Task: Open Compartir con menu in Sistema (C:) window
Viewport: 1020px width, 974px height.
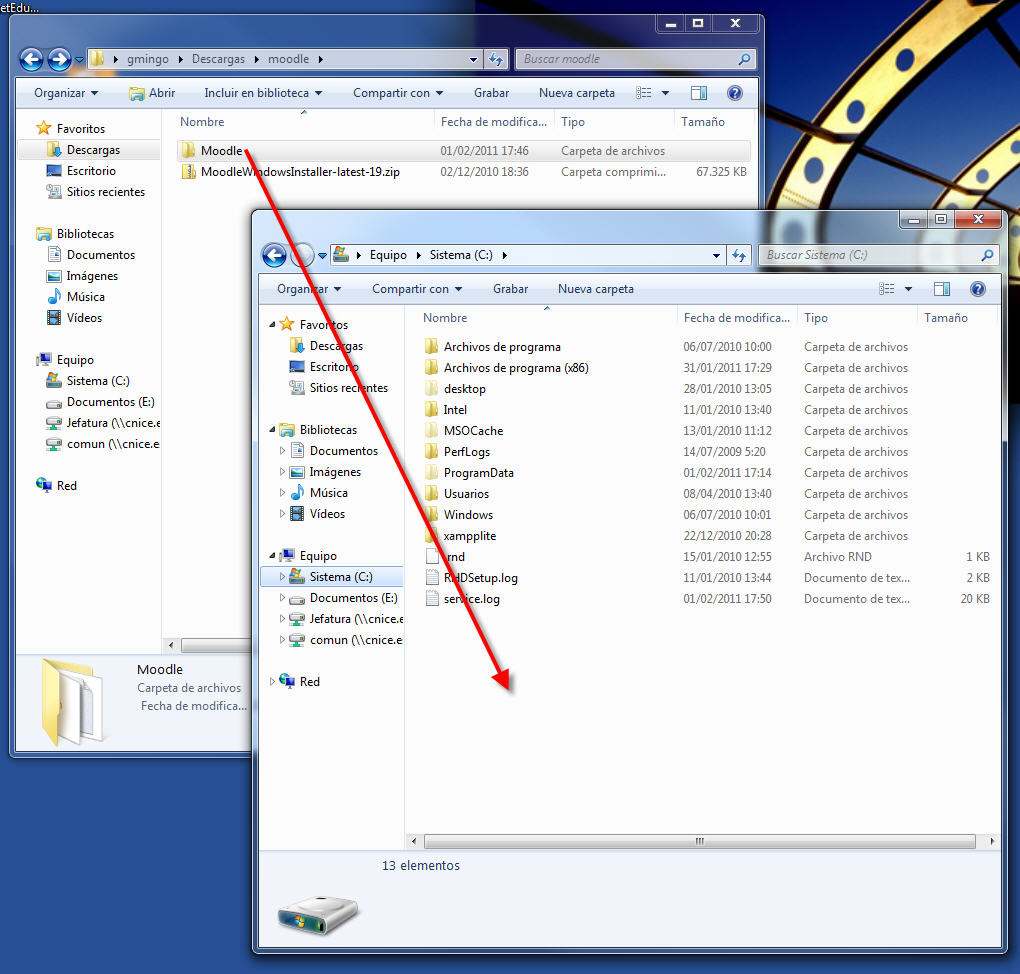Action: 417,289
